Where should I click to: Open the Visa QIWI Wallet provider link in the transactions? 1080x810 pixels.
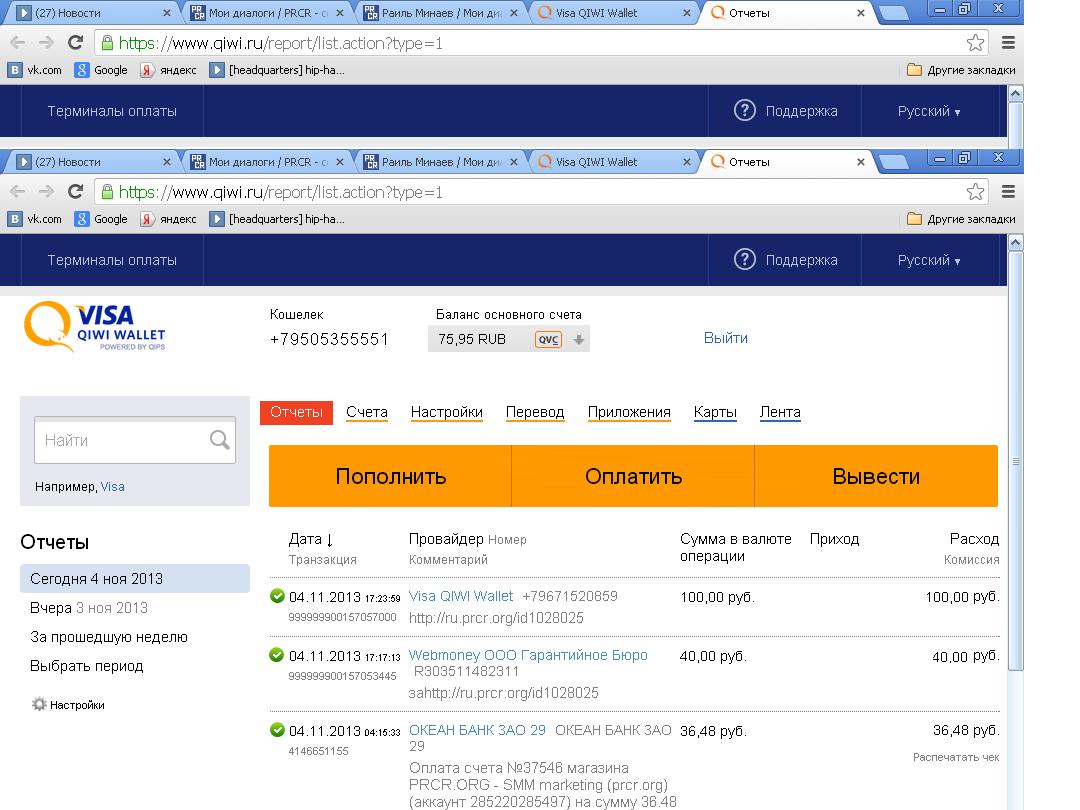(461, 596)
